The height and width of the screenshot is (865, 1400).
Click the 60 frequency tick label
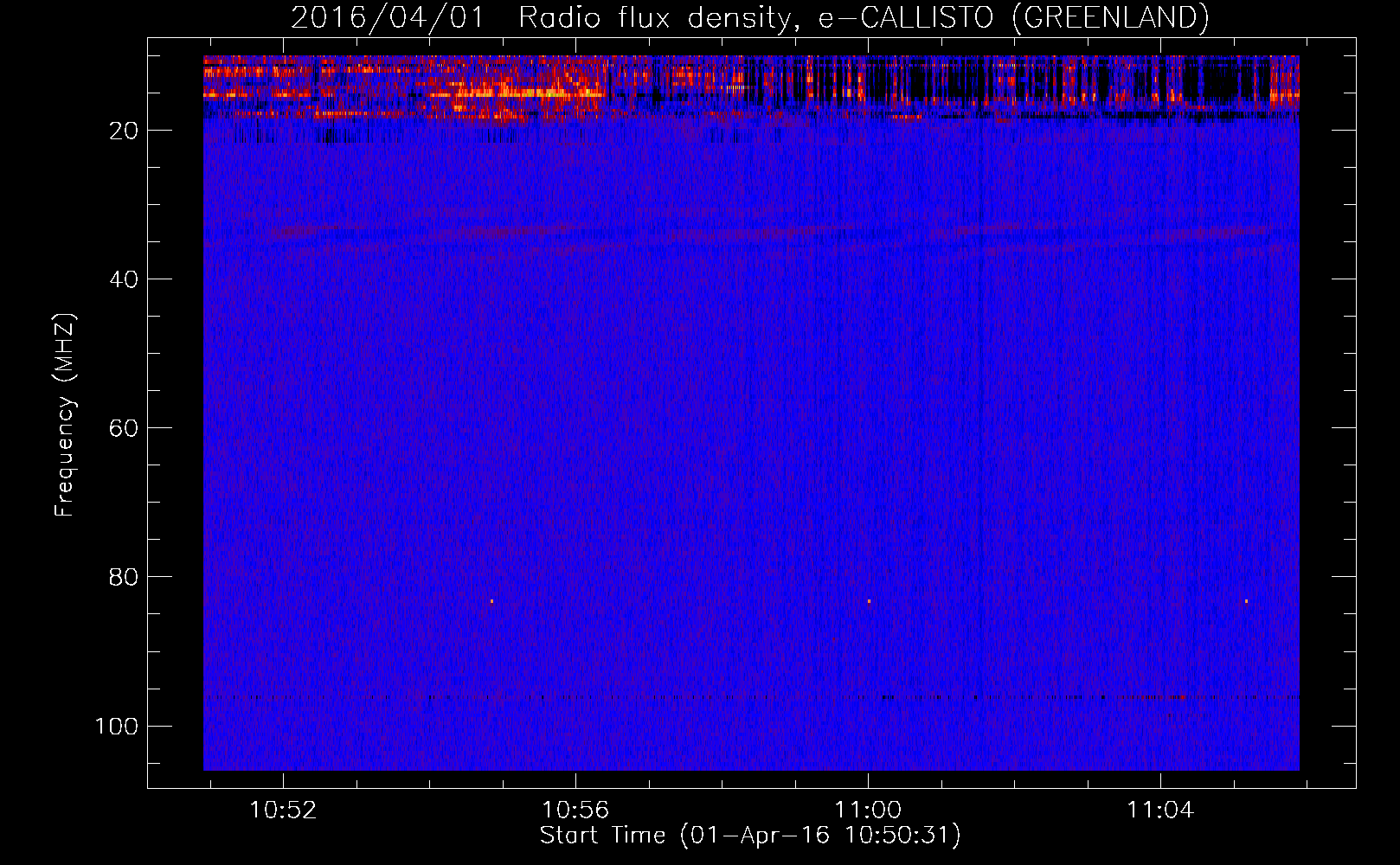click(x=124, y=428)
